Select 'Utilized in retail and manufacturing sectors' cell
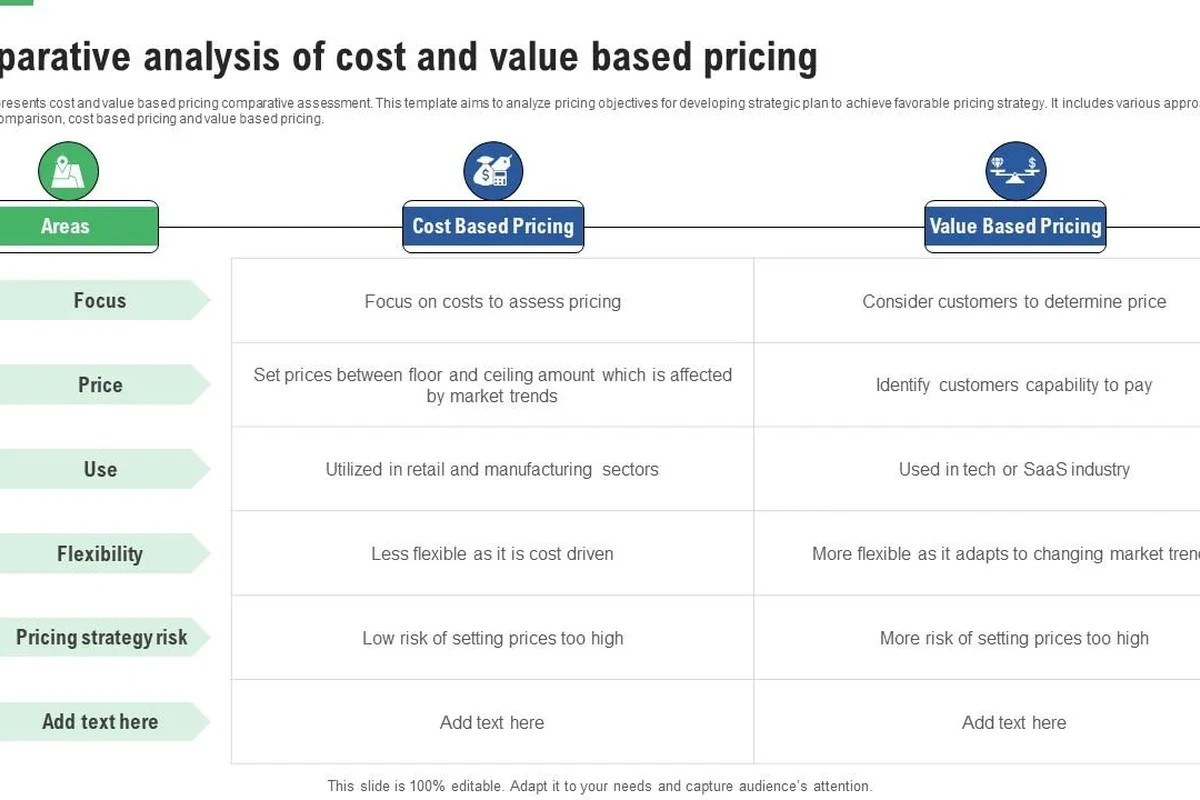Image resolution: width=1200 pixels, height=800 pixels. point(493,469)
